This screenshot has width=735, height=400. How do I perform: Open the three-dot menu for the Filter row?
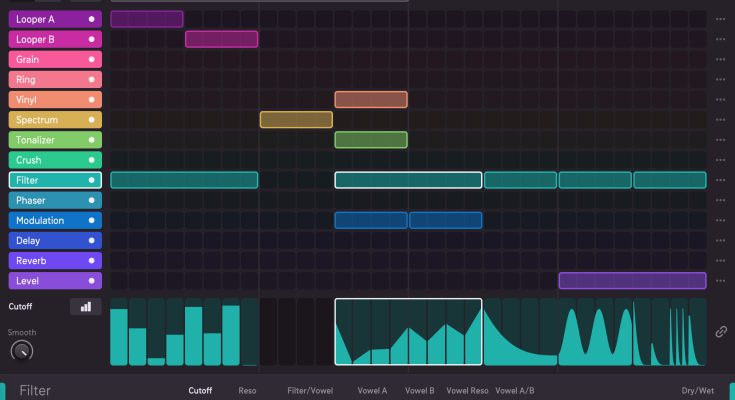[x=720, y=180]
